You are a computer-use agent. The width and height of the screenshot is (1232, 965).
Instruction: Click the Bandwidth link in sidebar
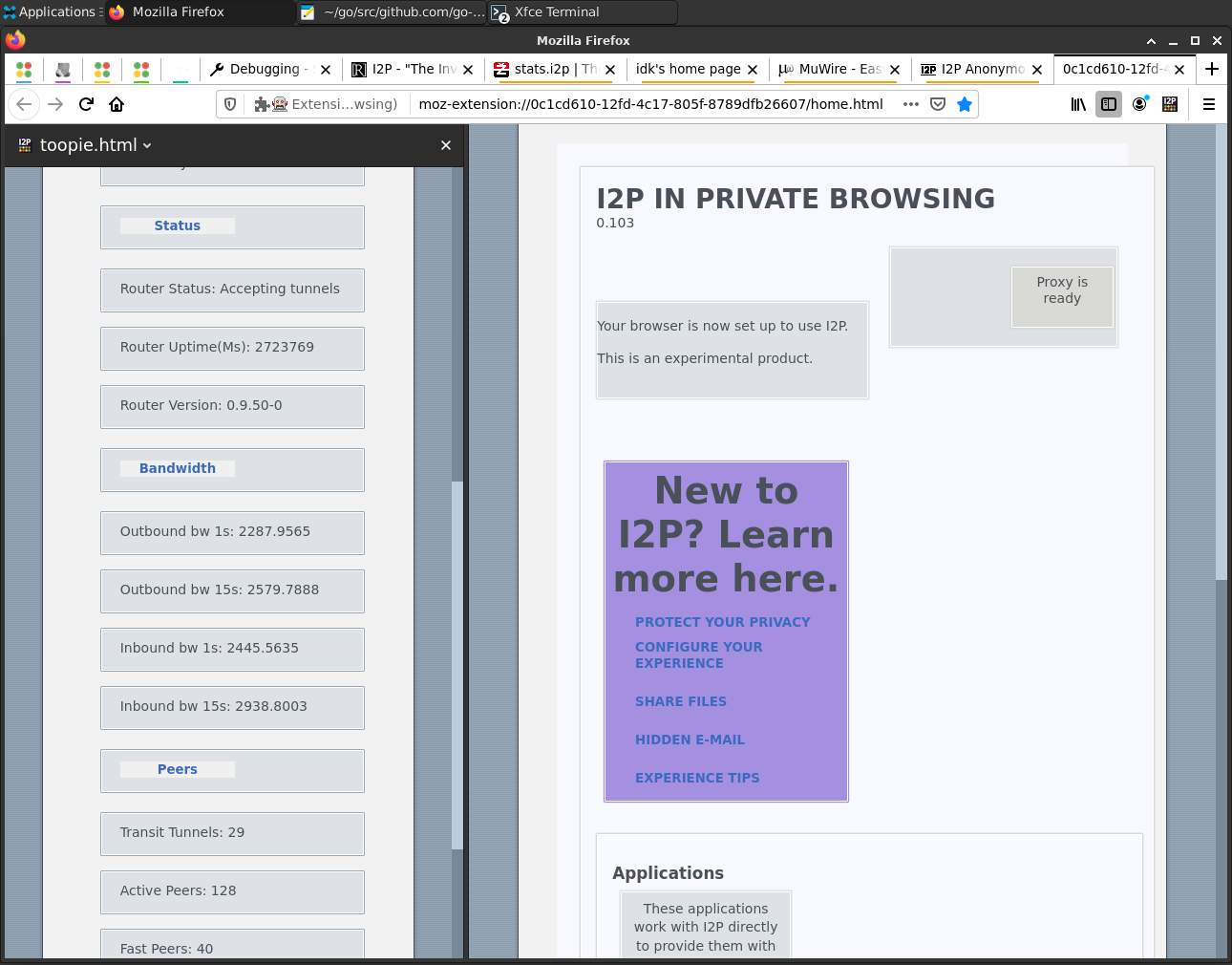coord(178,468)
